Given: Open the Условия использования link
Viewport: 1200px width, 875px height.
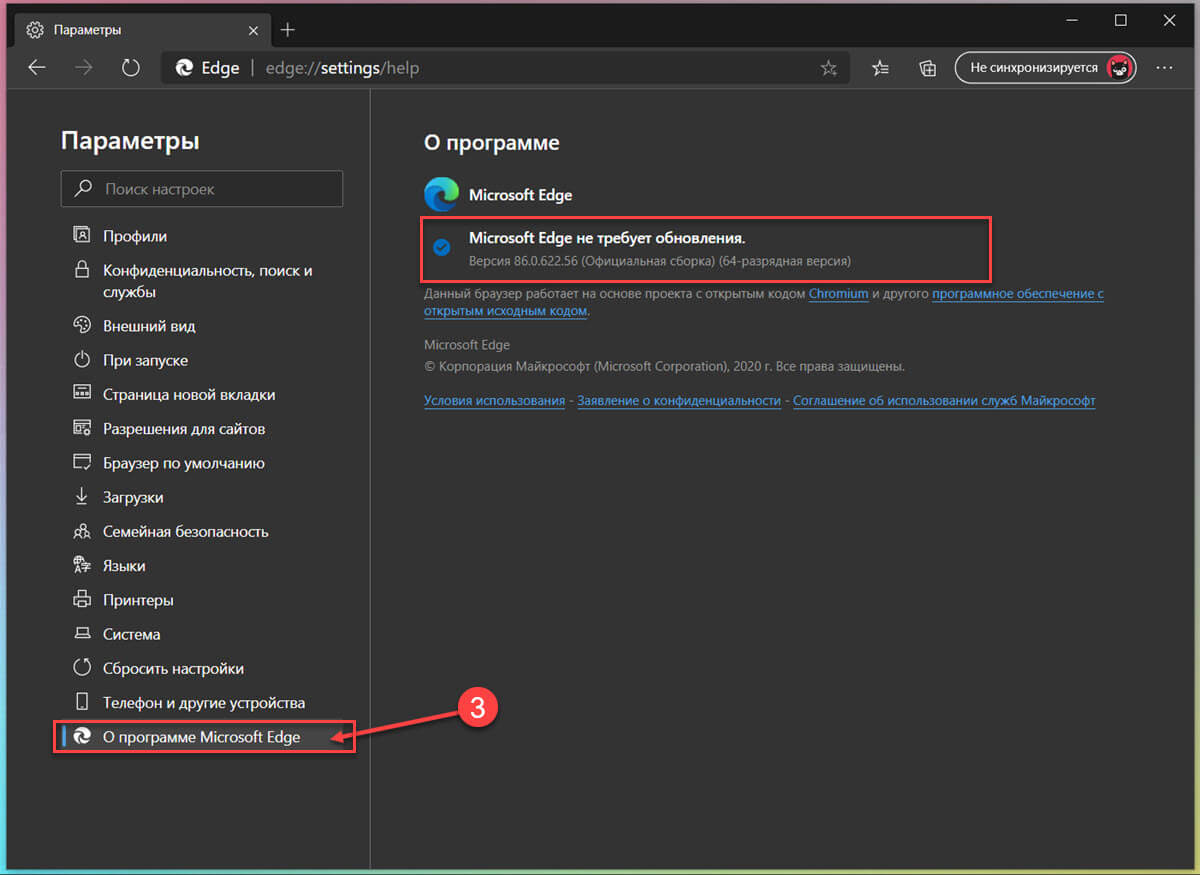Looking at the screenshot, I should click(494, 400).
